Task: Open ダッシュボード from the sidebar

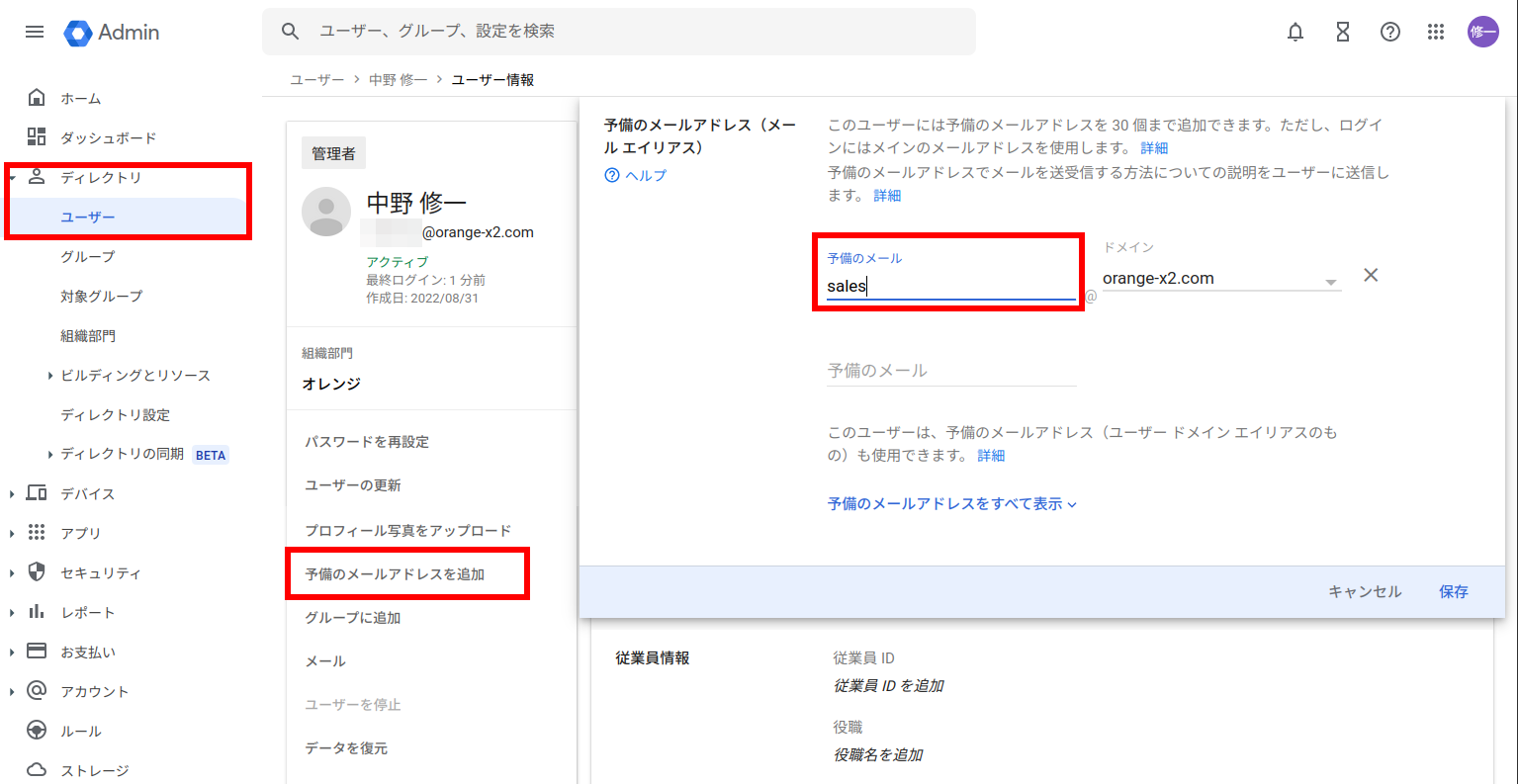Action: (108, 138)
